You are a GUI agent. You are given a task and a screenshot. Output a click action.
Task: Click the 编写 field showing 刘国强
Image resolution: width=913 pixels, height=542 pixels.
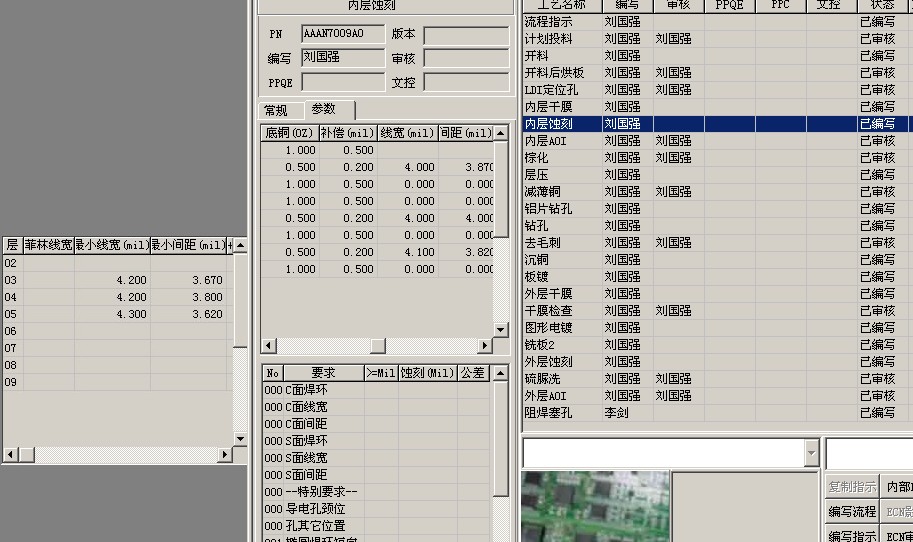pyautogui.click(x=343, y=58)
